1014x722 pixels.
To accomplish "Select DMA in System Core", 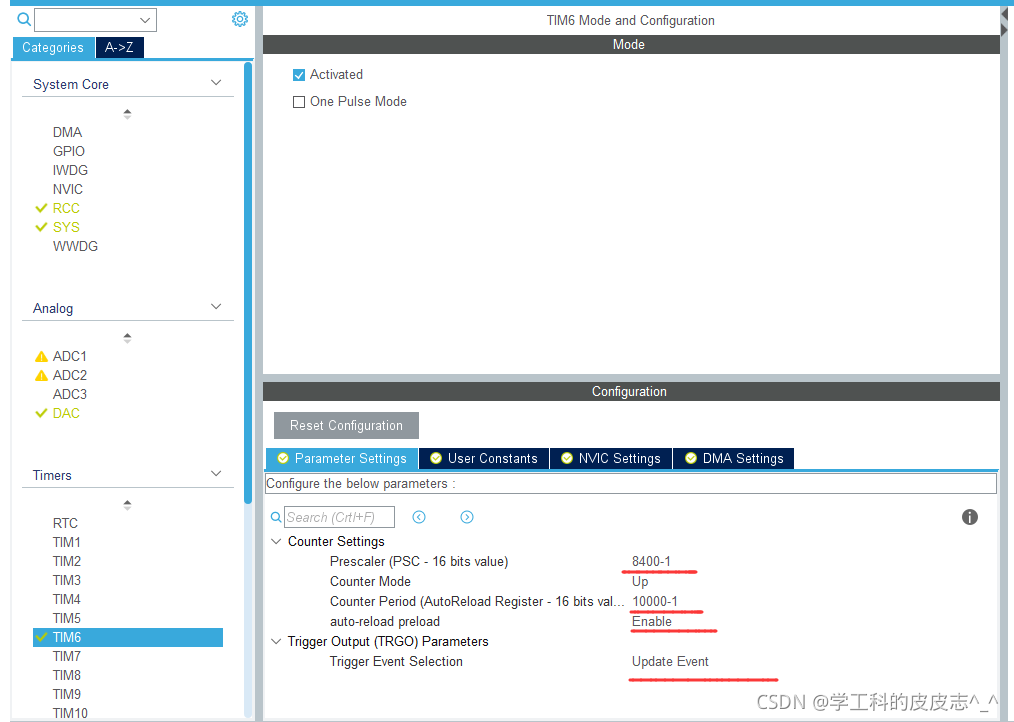I will (67, 133).
